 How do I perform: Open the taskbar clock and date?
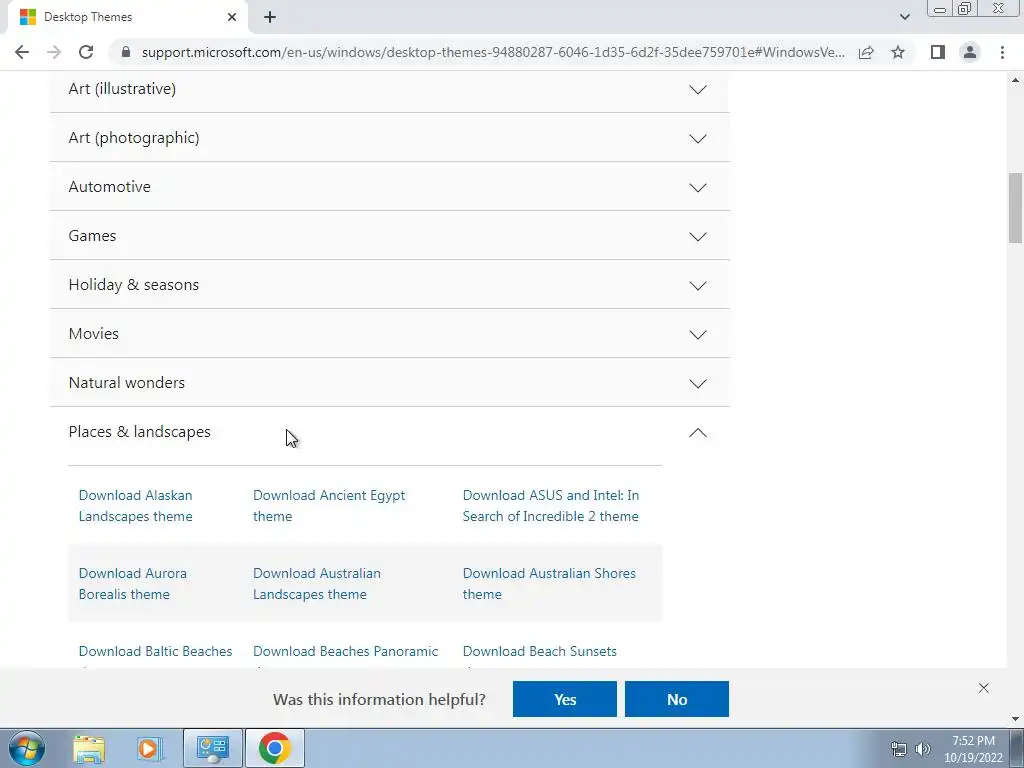point(973,749)
